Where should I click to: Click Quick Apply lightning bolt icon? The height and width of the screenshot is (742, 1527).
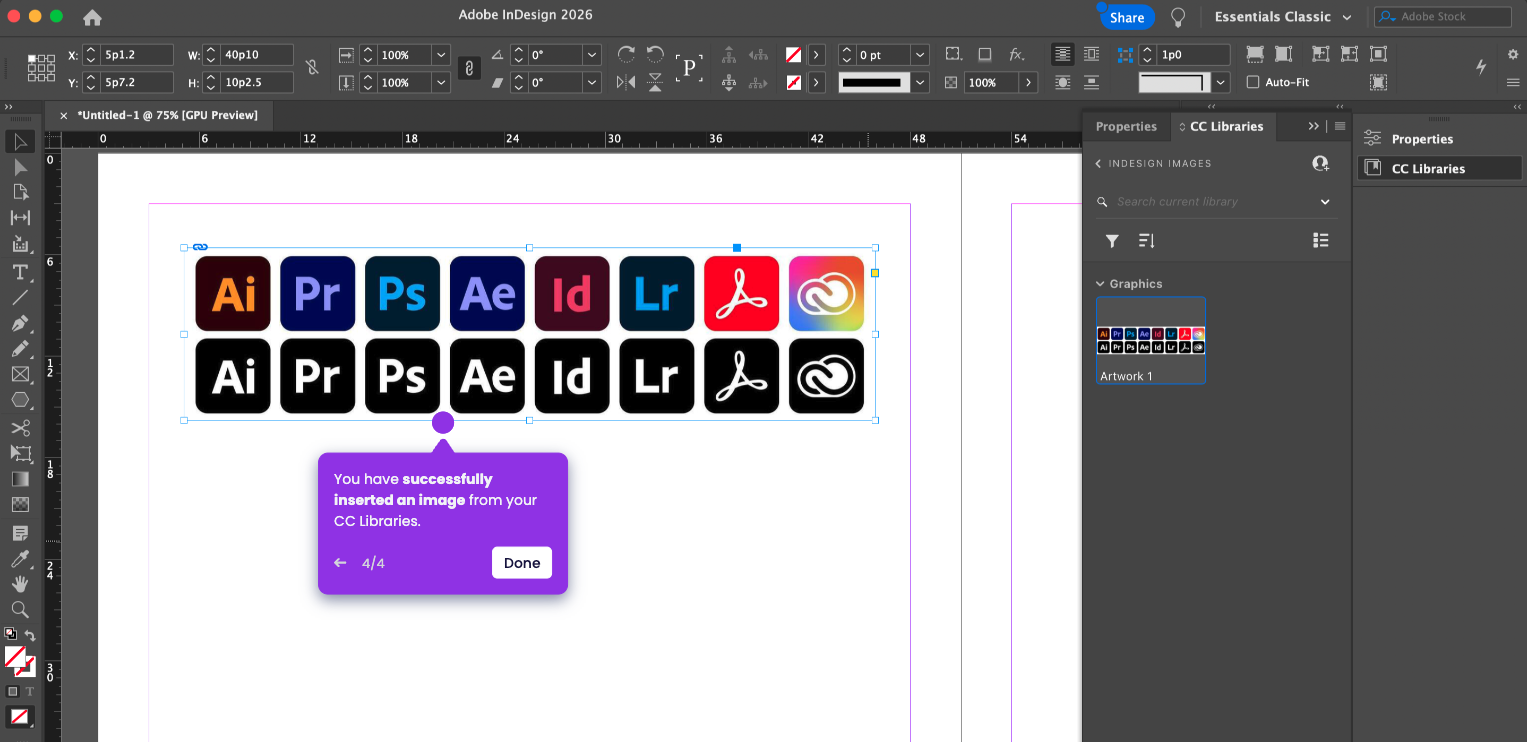(1481, 67)
